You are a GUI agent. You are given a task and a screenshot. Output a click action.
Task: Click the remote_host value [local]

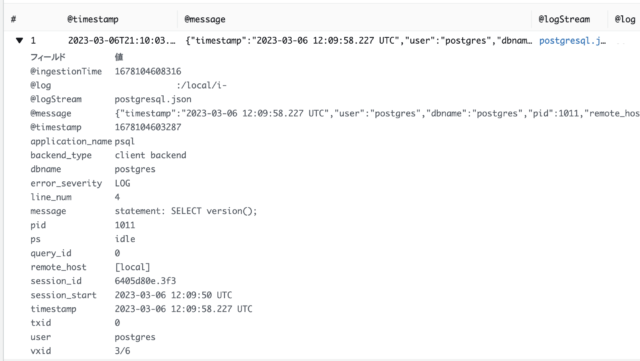pos(132,267)
